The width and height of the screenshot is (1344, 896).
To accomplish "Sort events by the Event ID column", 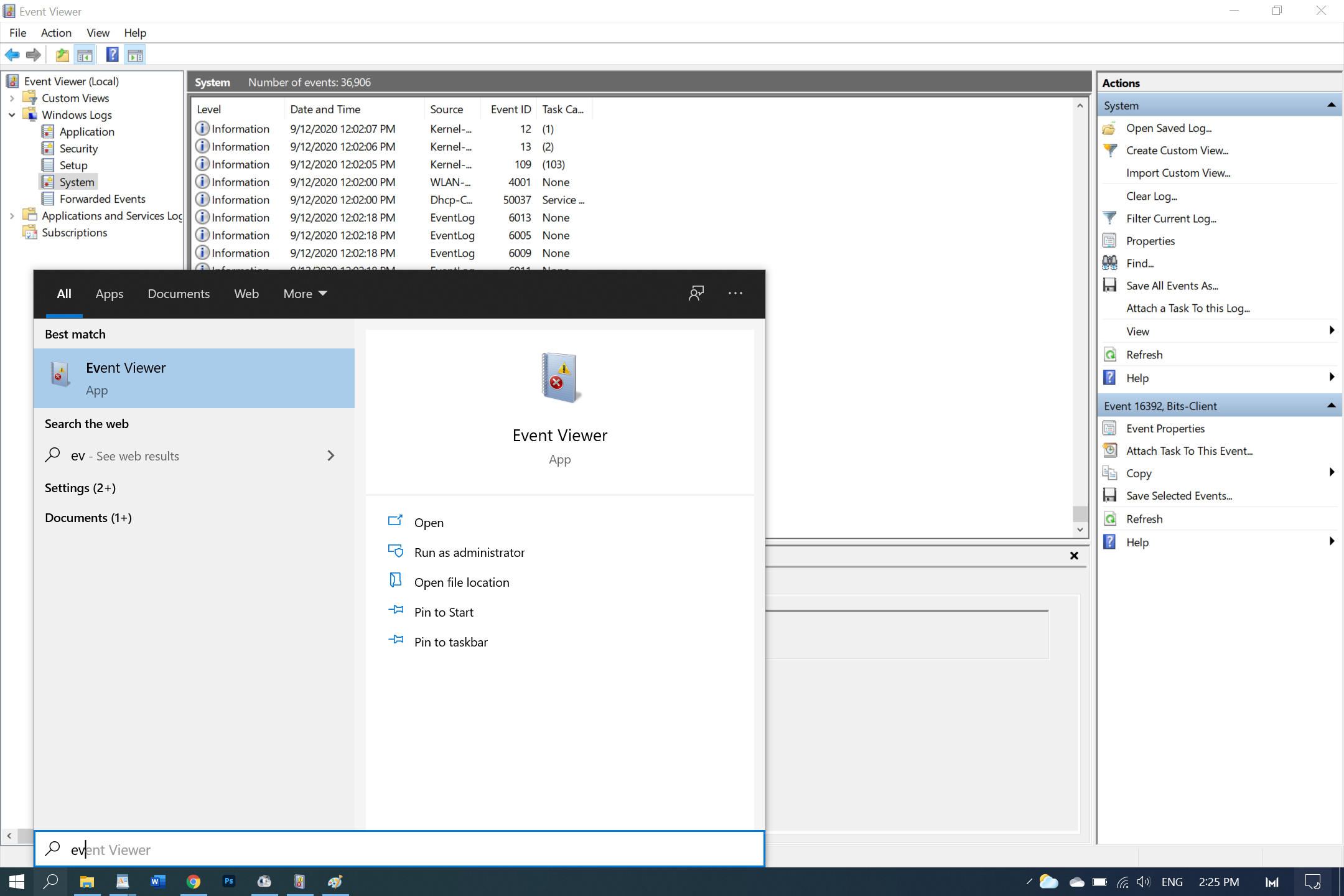I will coord(508,110).
